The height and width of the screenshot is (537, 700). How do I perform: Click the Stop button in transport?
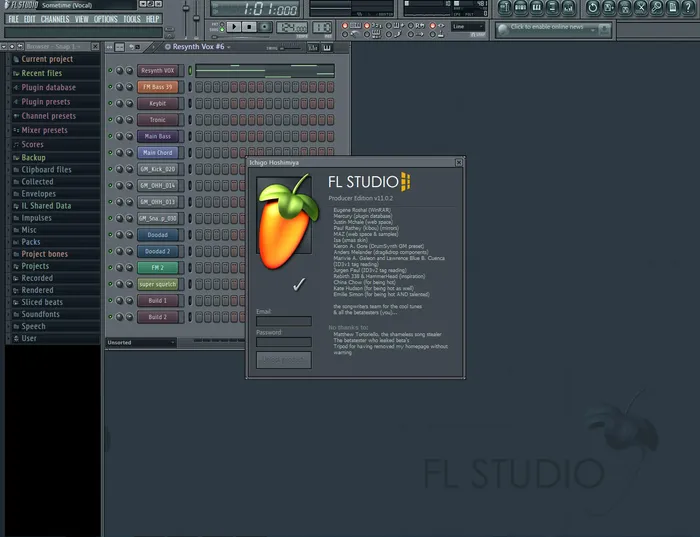249,27
